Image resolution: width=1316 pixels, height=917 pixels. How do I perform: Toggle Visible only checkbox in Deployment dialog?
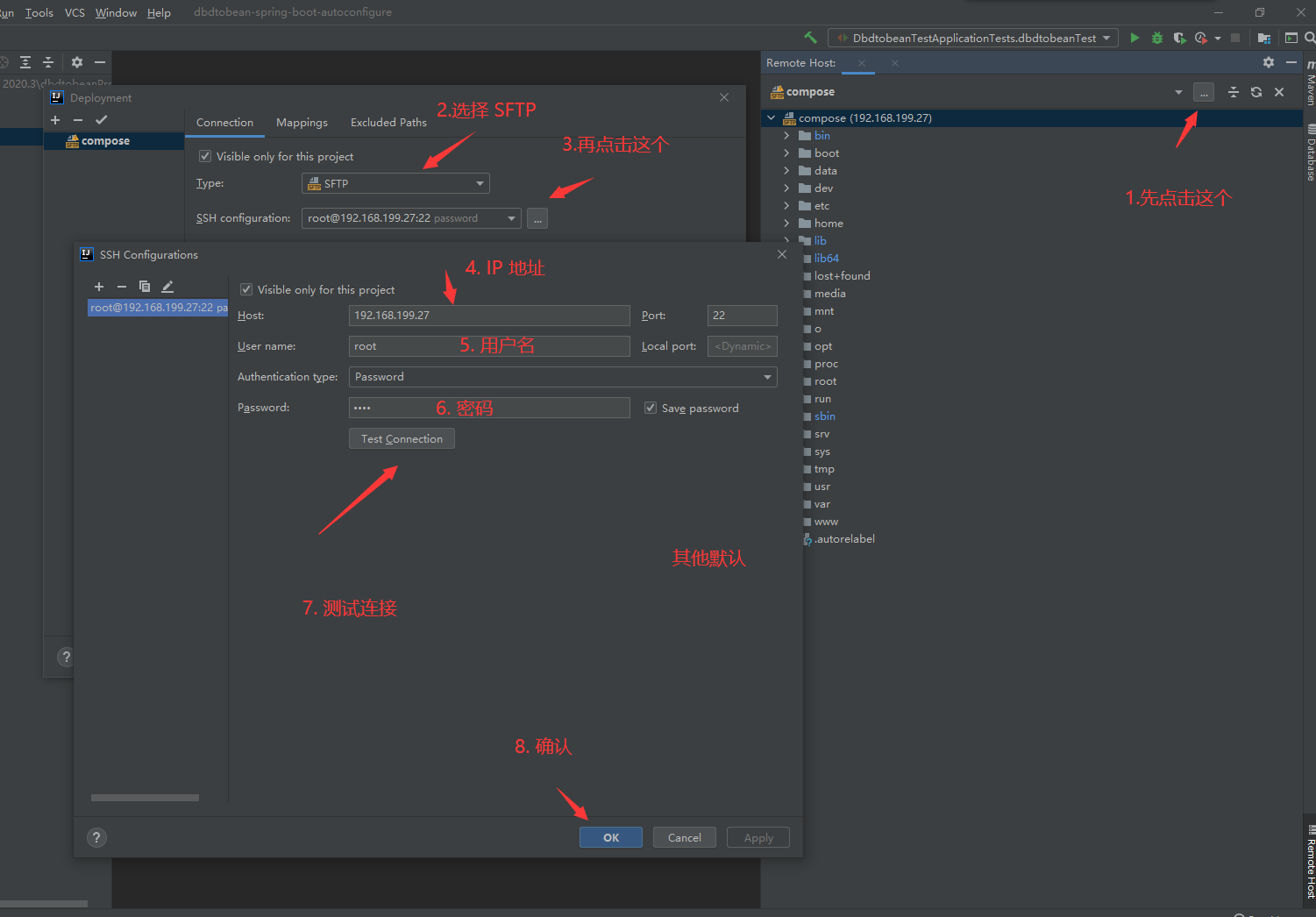pyautogui.click(x=205, y=156)
